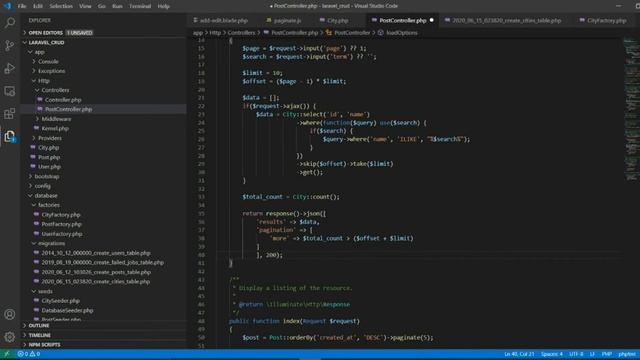
Task: Click the VS Code logo icon
Action: 7,6
